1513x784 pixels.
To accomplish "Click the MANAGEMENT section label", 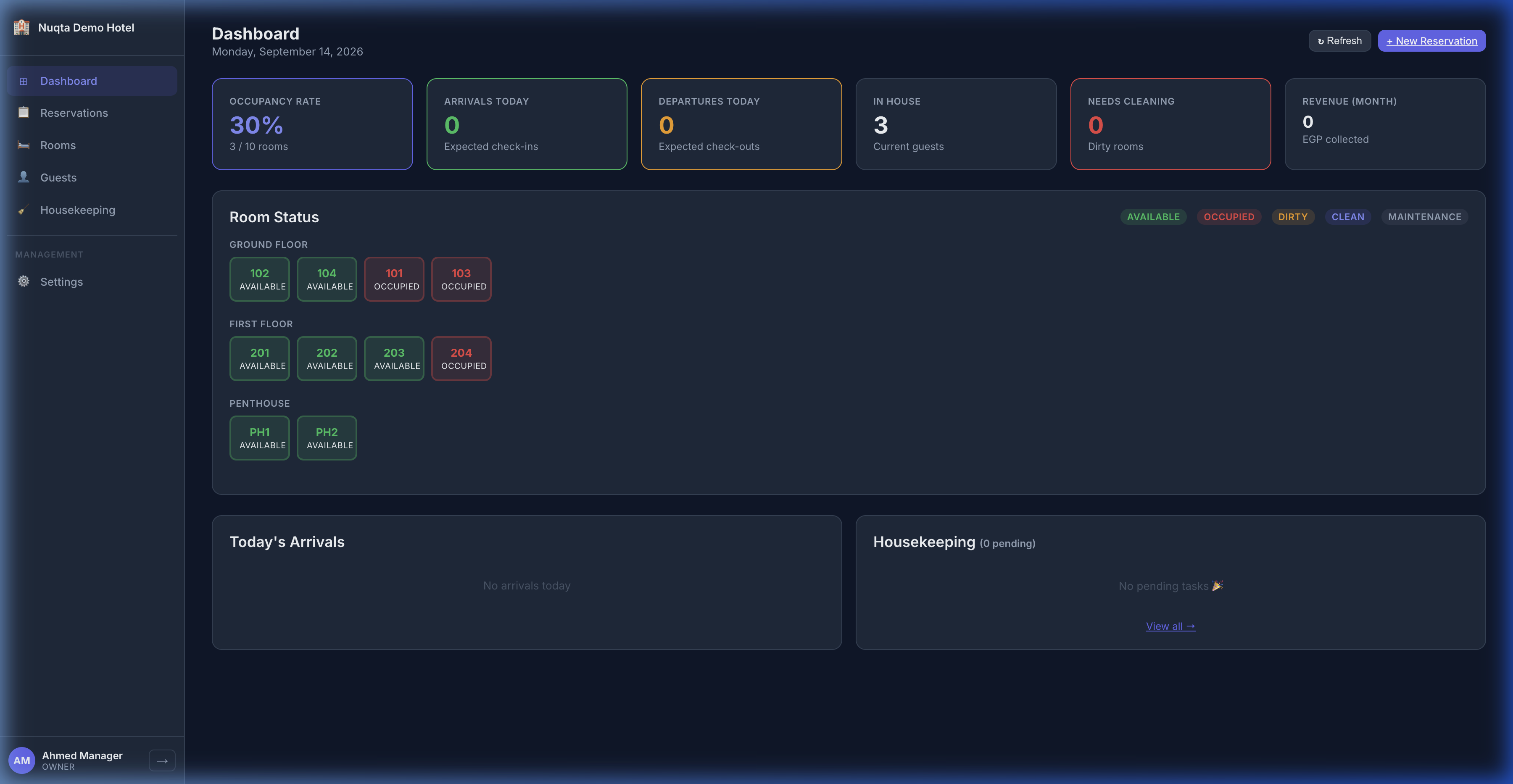I will point(49,254).
